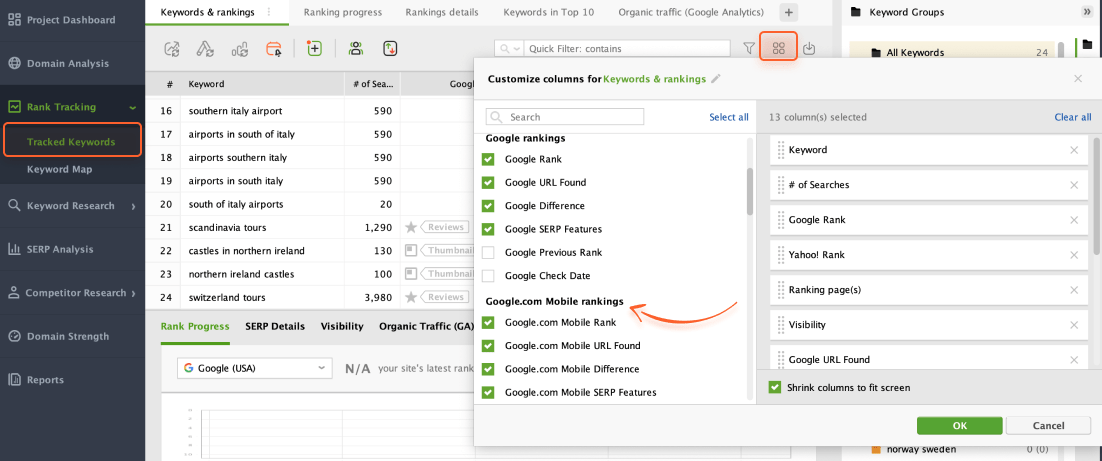Click available columns list scrollbar
The width and height of the screenshot is (1102, 461).
(750, 191)
